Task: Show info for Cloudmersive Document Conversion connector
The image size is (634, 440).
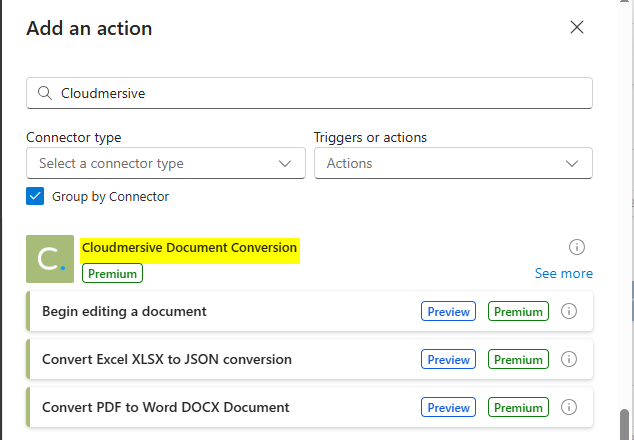Action: 577,247
